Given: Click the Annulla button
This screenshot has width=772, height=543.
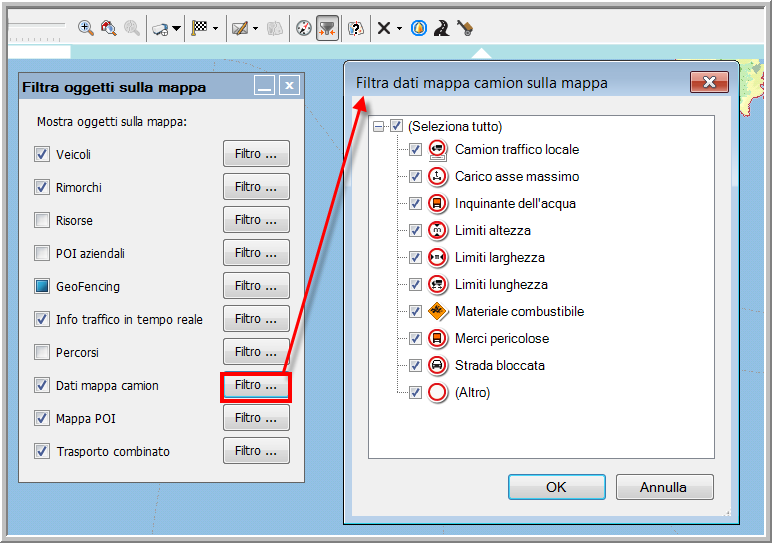Looking at the screenshot, I should click(664, 487).
